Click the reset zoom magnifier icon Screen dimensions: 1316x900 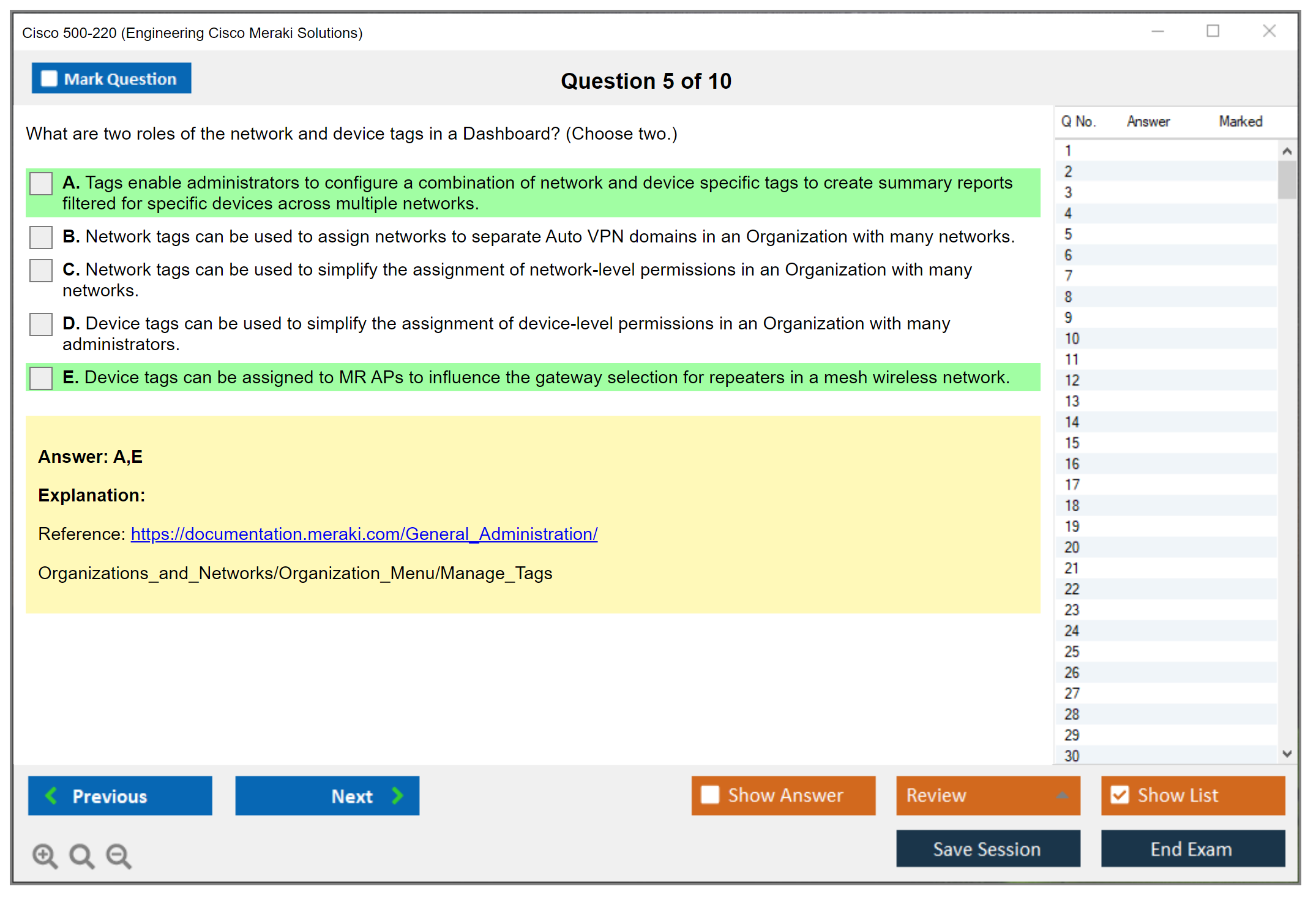(81, 855)
